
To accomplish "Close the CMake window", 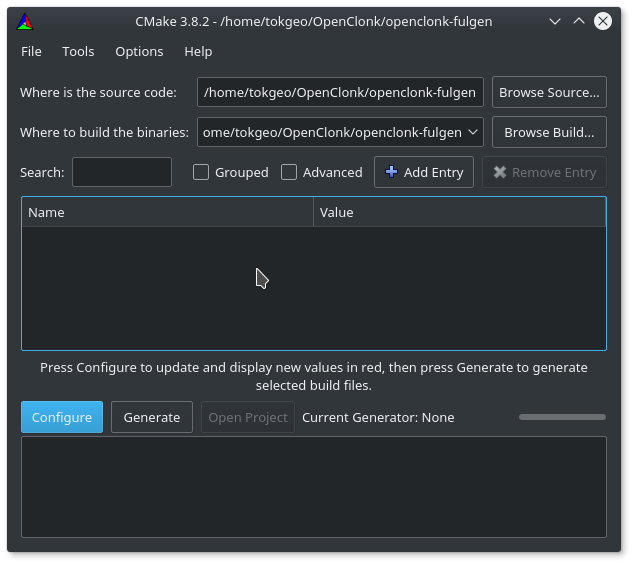I will (x=602, y=21).
